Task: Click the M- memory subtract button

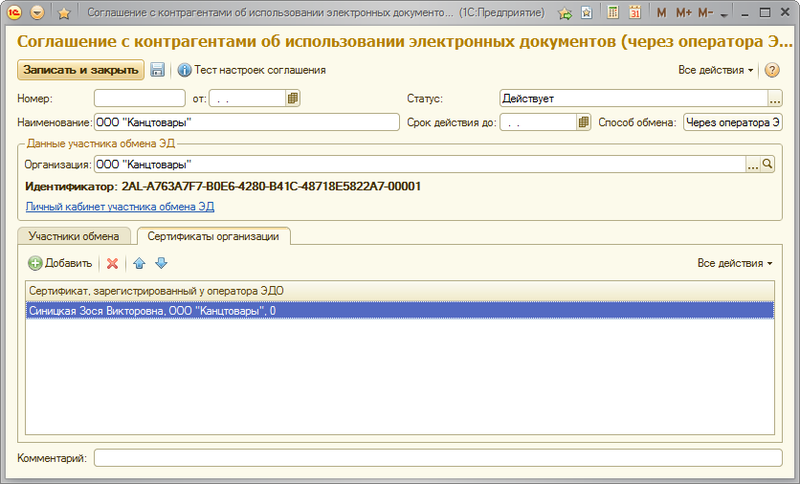Action: coord(706,13)
